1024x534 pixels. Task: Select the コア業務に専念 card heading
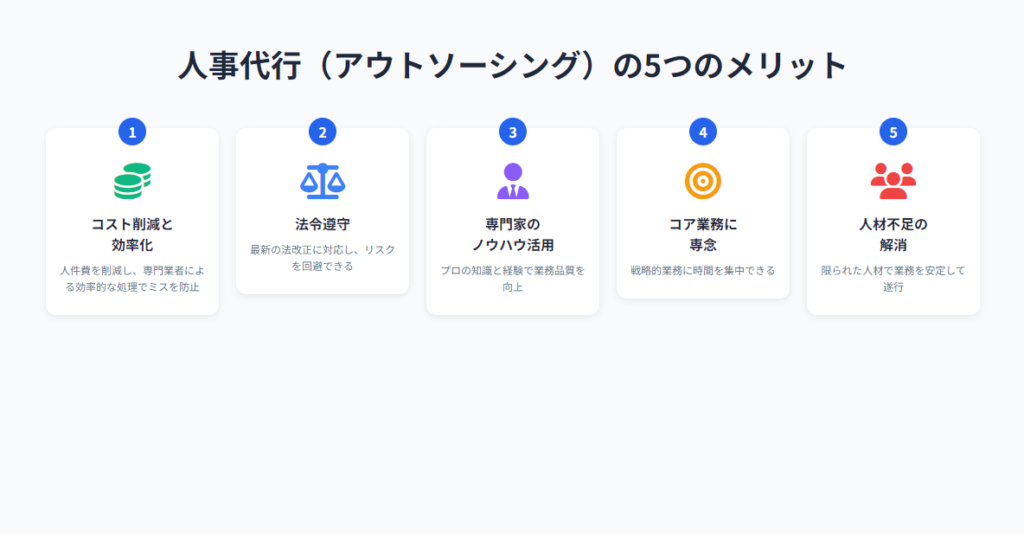(x=703, y=234)
